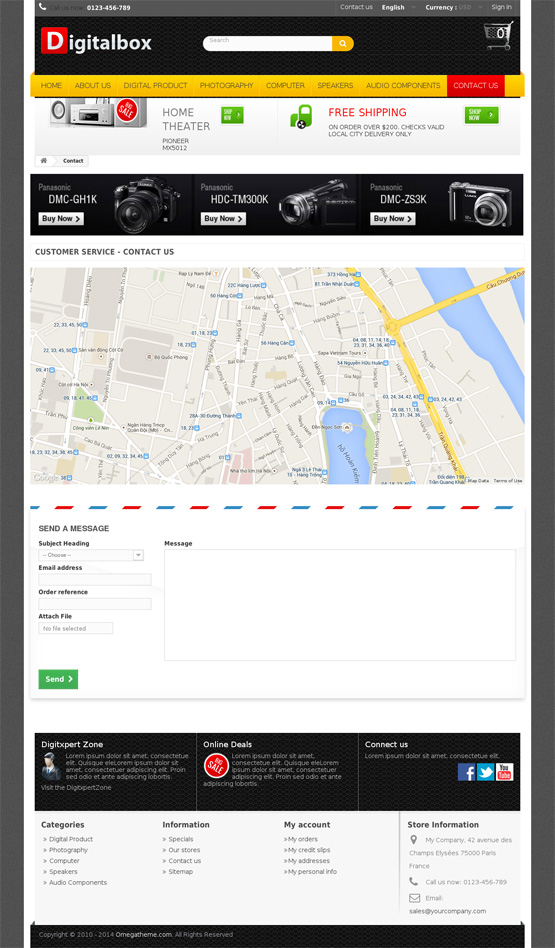Focus the Email address field
Viewport: 555px width, 948px height.
(x=95, y=580)
